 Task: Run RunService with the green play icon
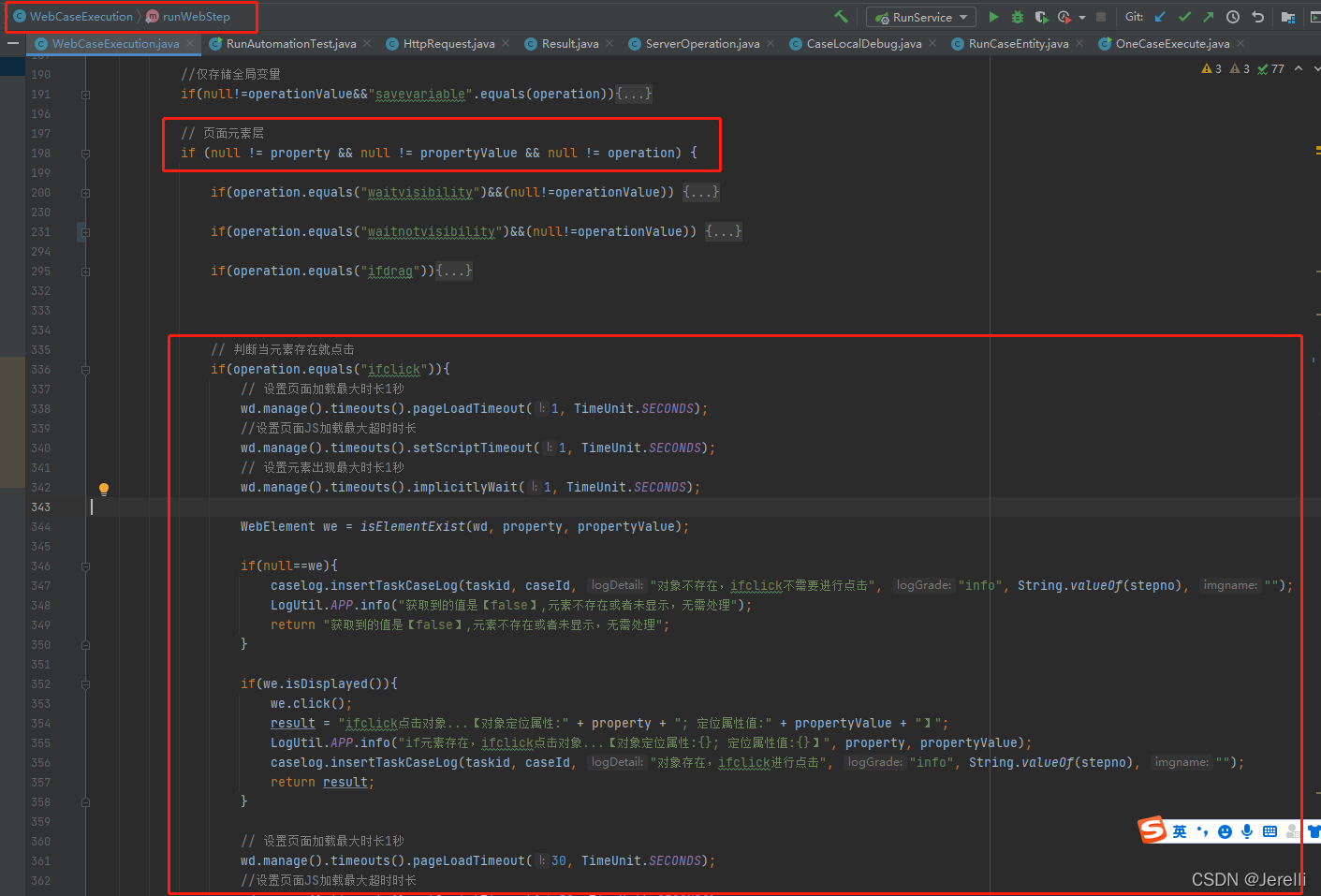[x=993, y=17]
